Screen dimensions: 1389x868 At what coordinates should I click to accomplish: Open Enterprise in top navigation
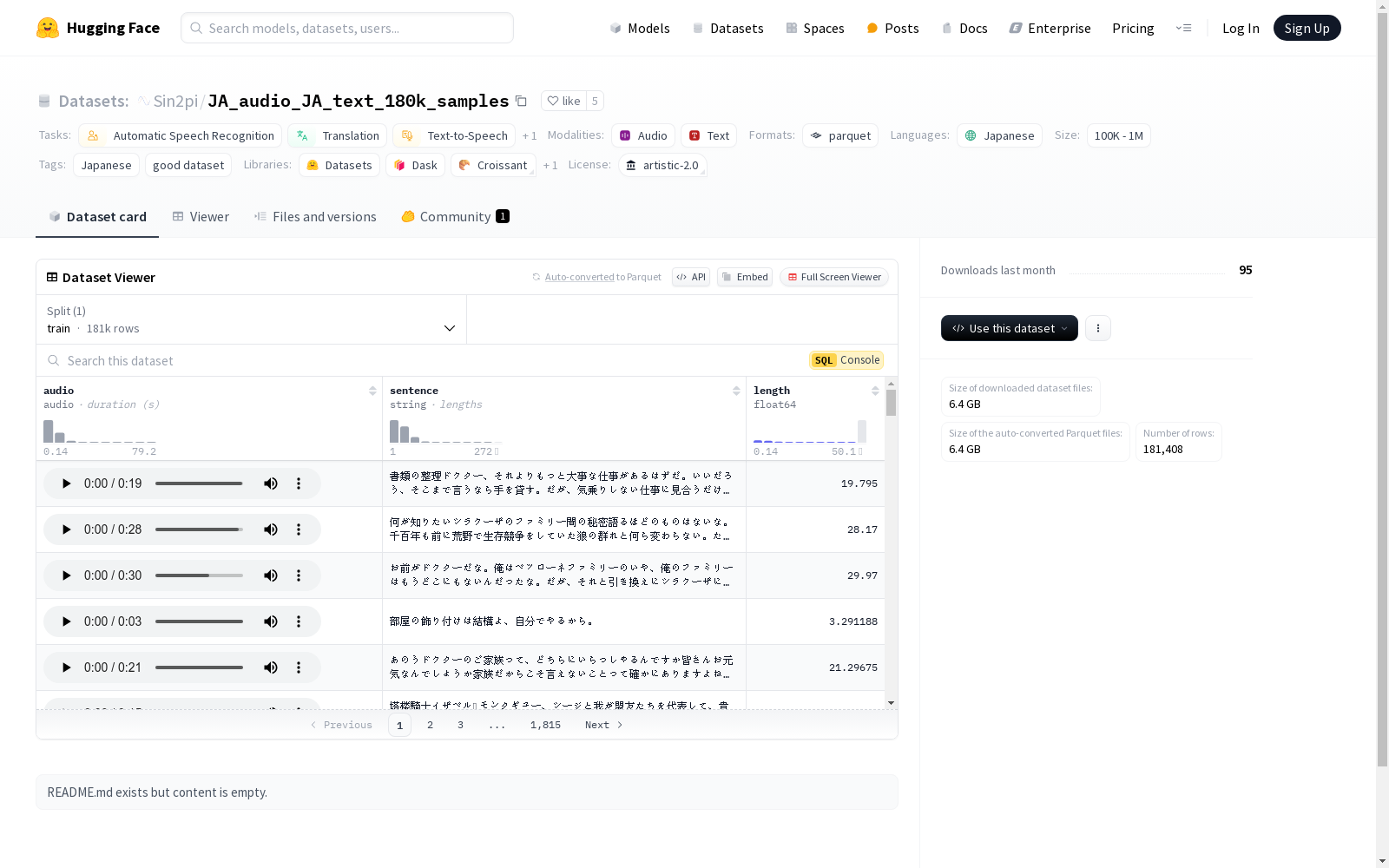[x=1050, y=28]
